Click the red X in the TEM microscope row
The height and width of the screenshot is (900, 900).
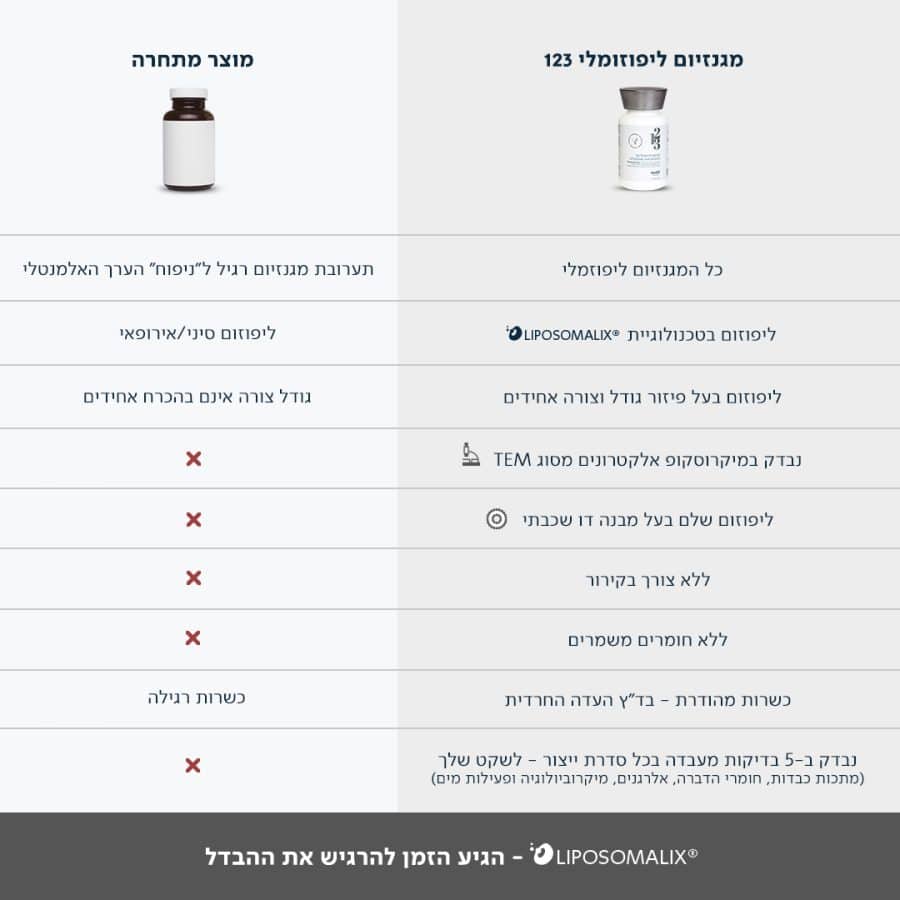[x=194, y=459]
